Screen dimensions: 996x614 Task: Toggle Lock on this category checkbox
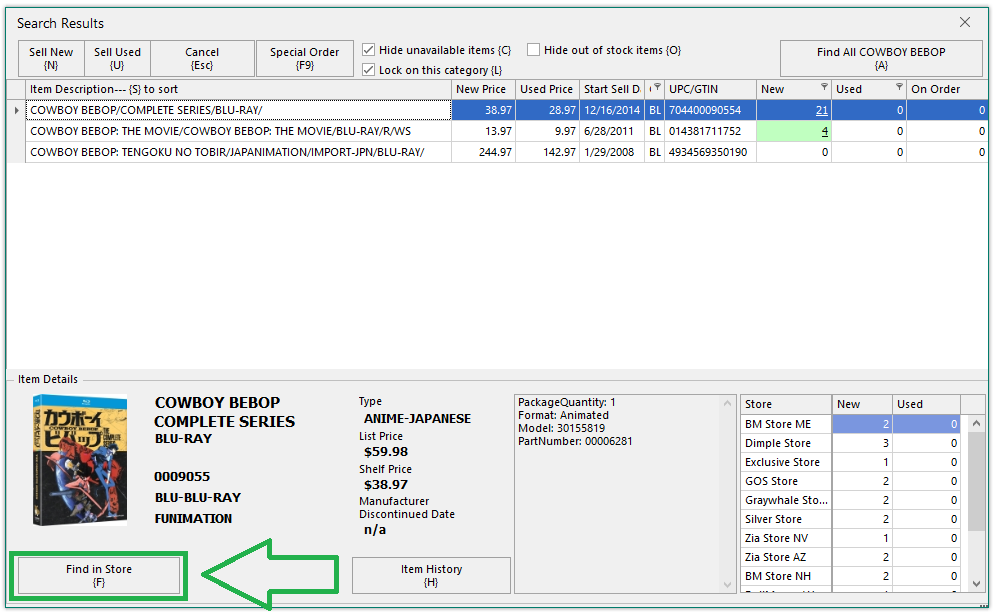coord(368,70)
